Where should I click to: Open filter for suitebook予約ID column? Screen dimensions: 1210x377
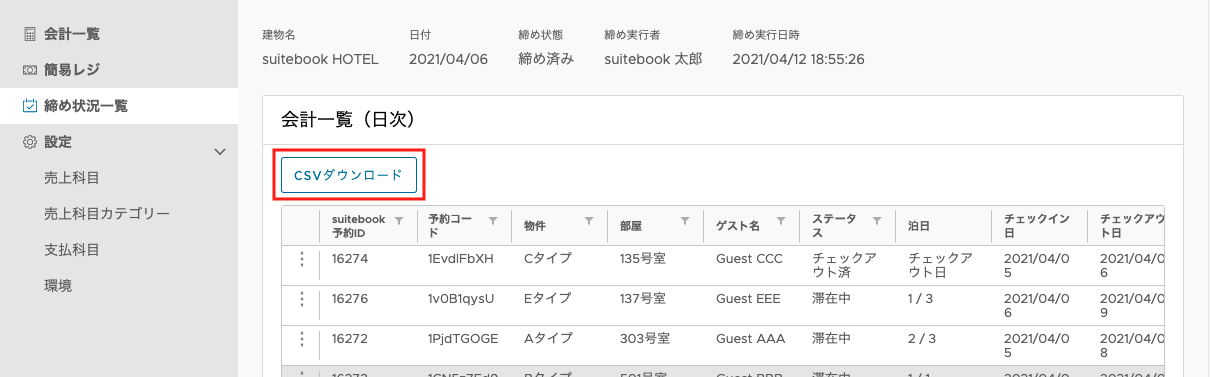(x=398, y=220)
